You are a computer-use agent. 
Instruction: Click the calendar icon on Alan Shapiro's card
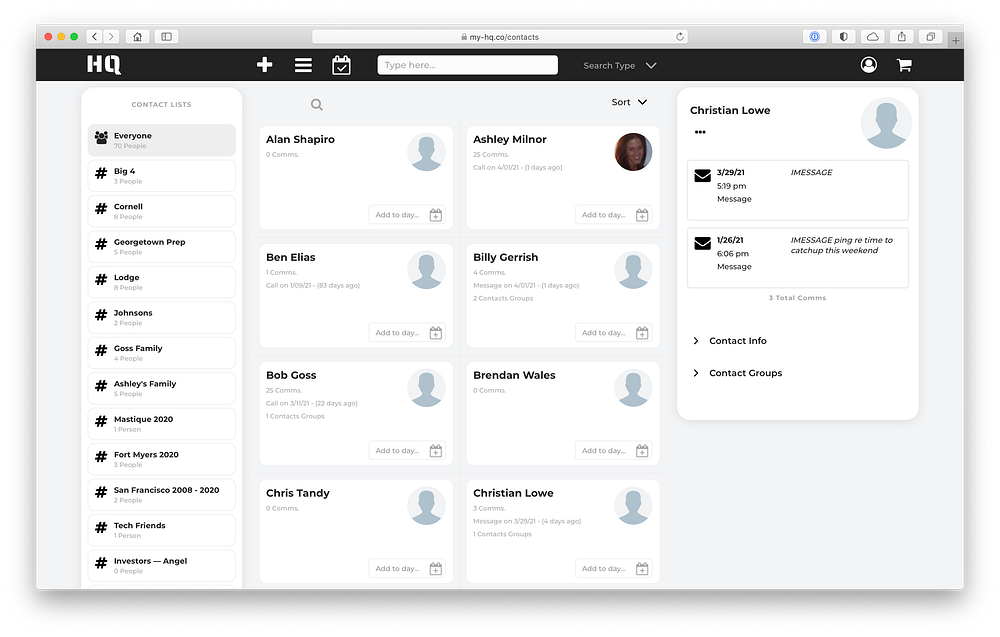click(x=435, y=214)
